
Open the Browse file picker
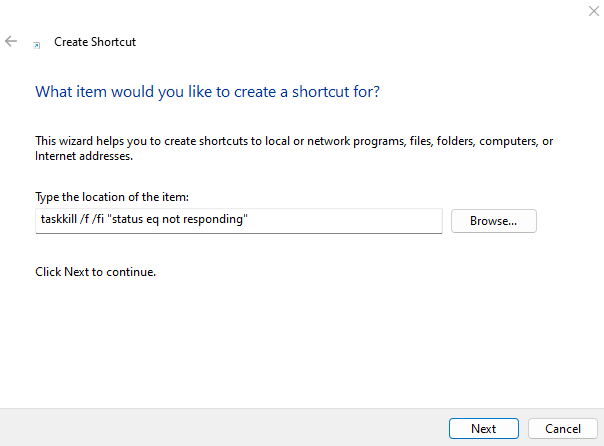tap(493, 221)
